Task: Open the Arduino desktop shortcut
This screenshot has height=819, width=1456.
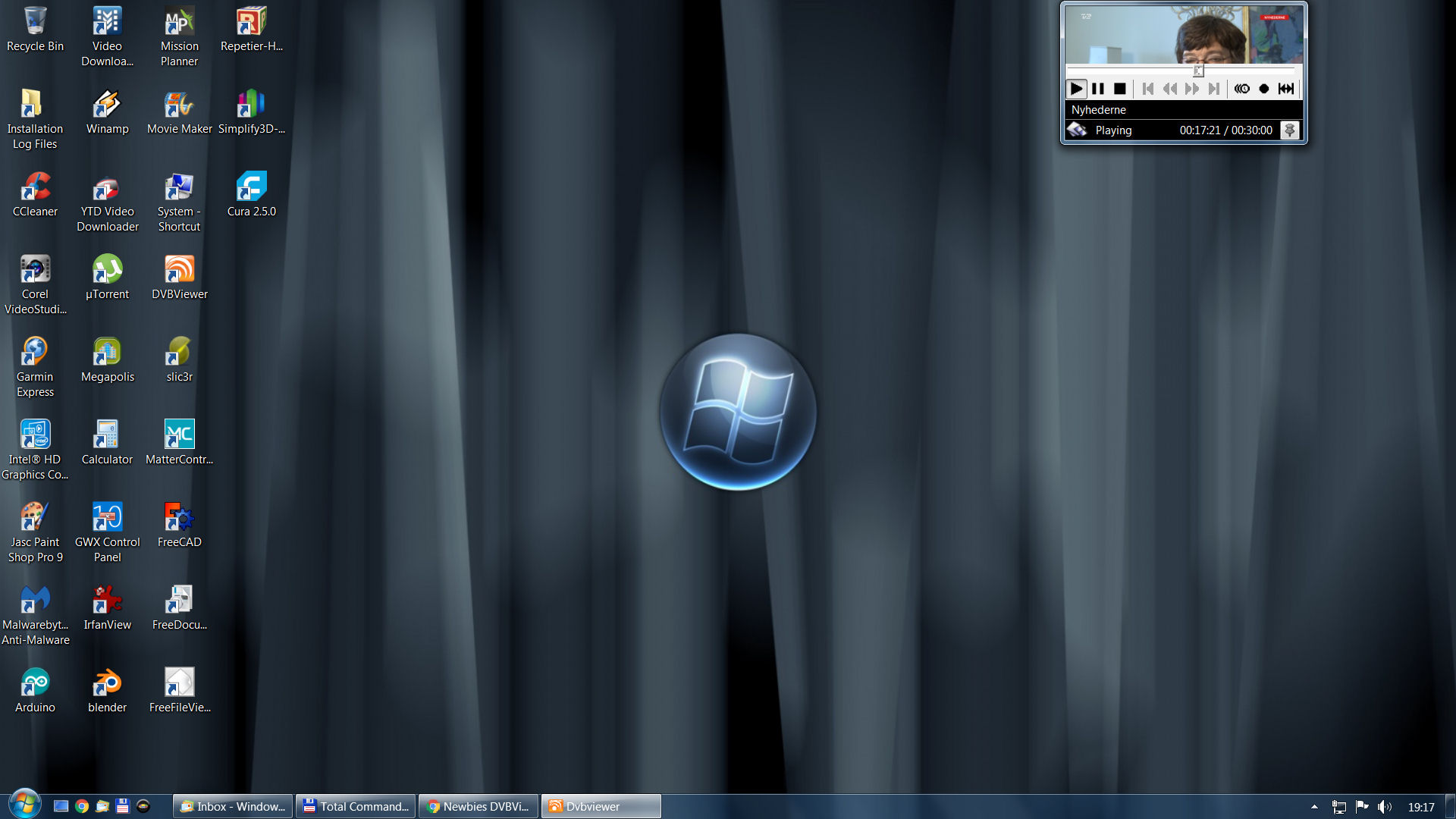Action: point(35,689)
